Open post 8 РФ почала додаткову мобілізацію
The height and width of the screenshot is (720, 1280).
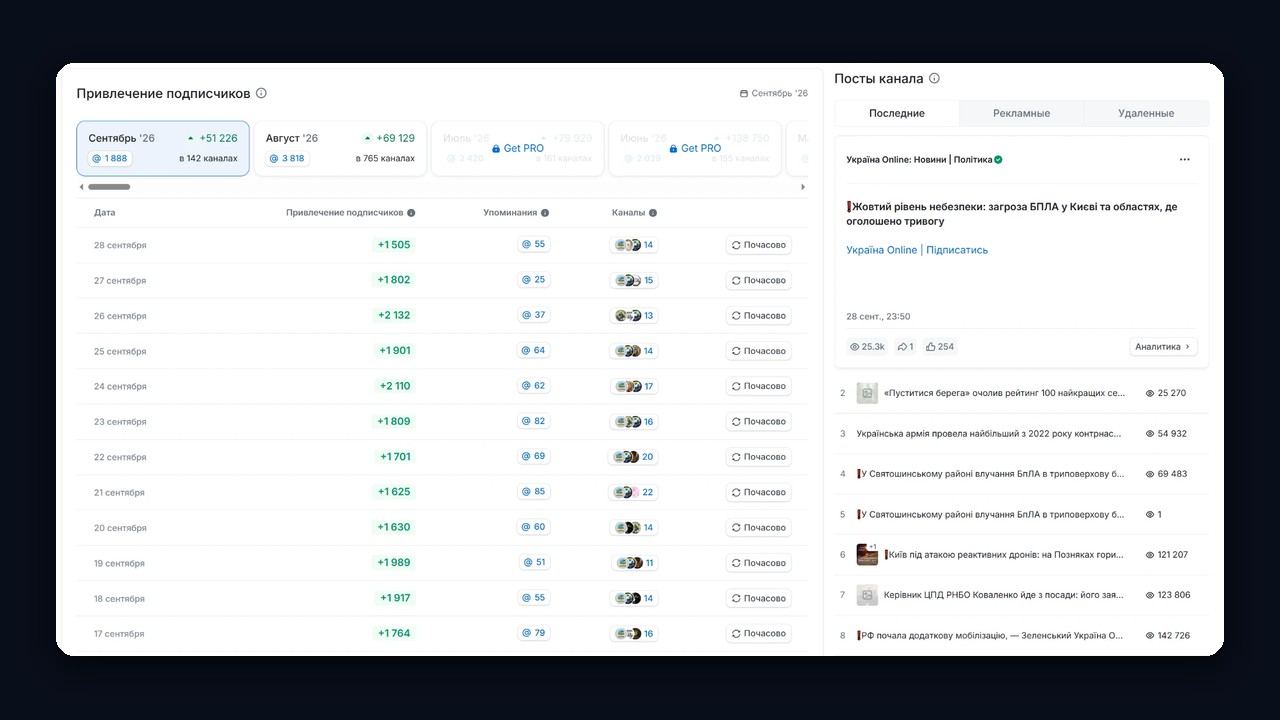click(x=1021, y=635)
